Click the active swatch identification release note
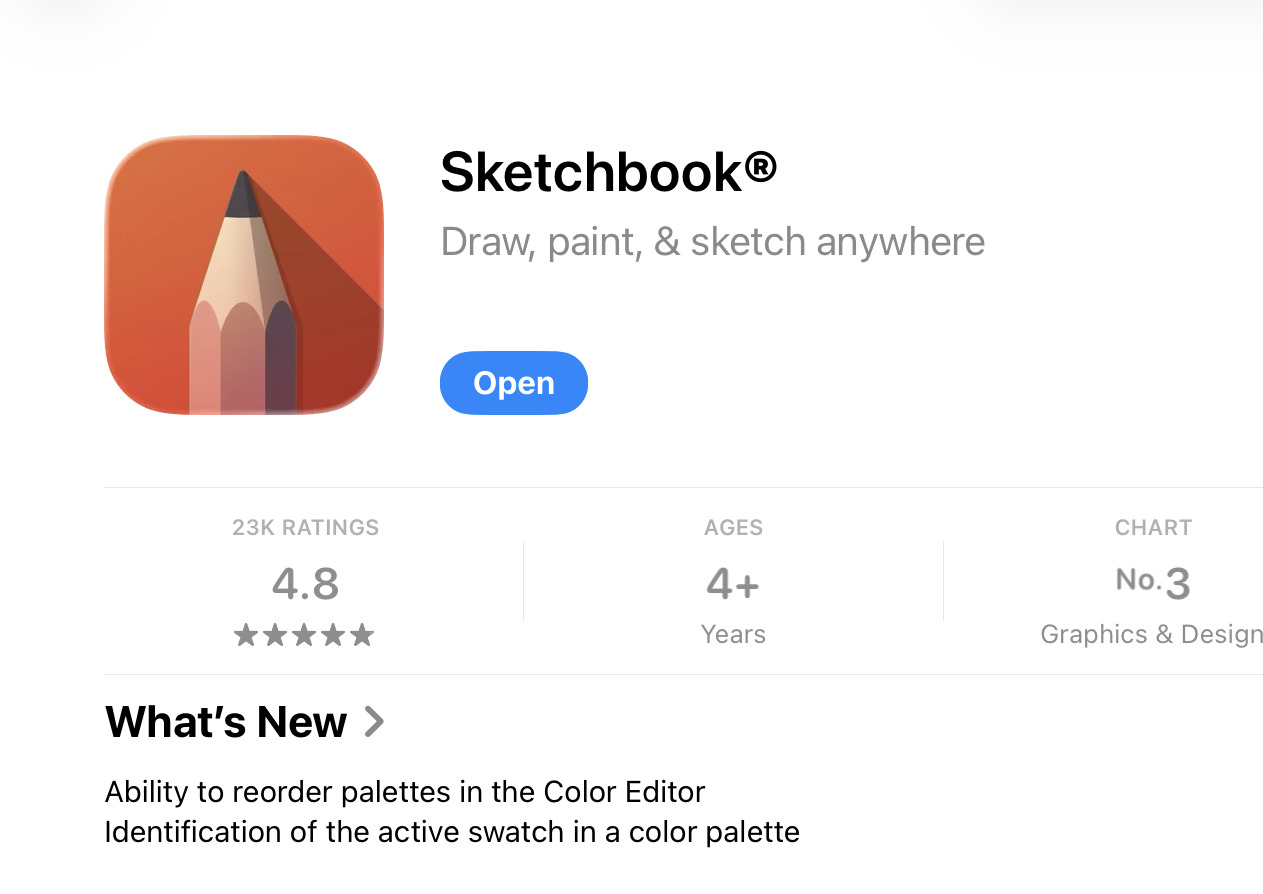1263x894 pixels. click(x=452, y=832)
